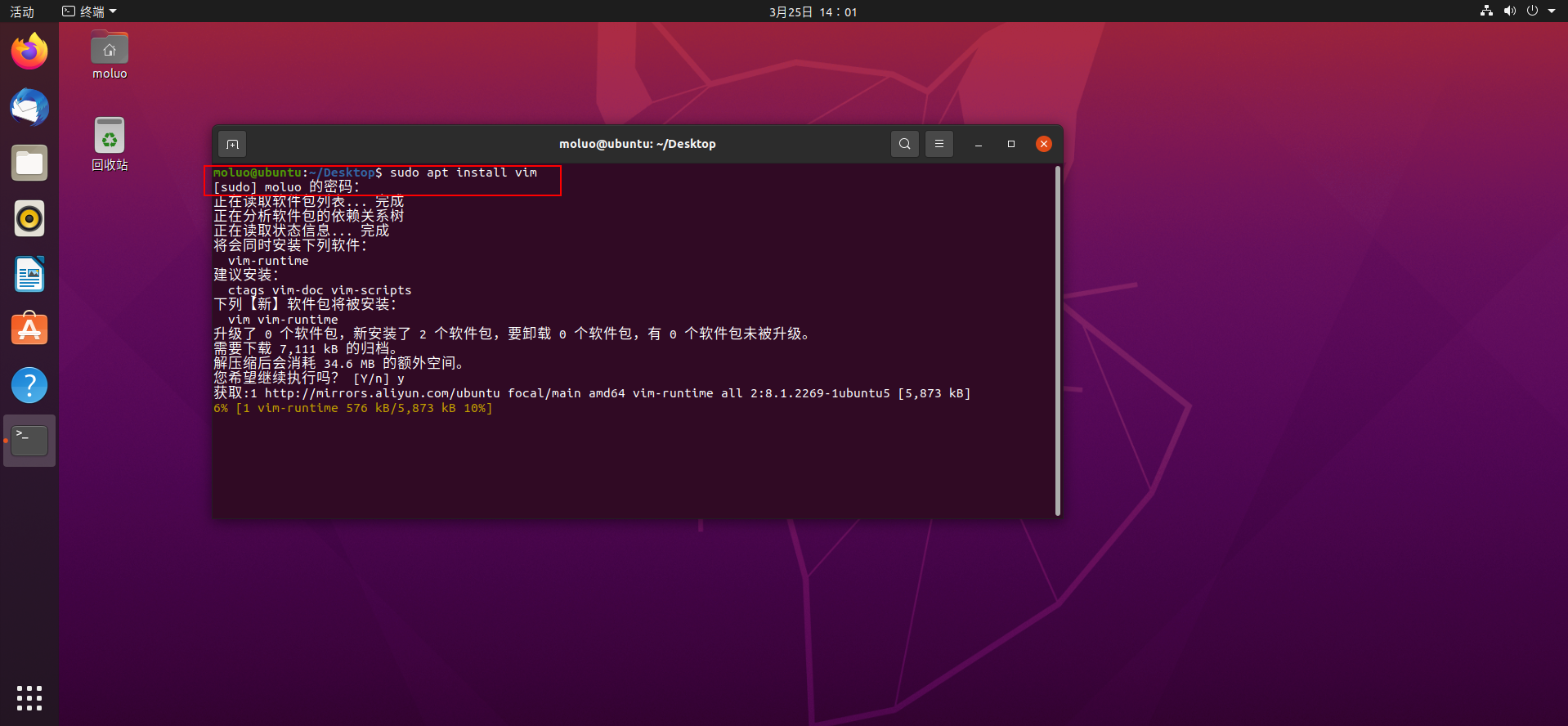
Task: Launch Thunderbird mail from the dock
Action: tap(29, 107)
